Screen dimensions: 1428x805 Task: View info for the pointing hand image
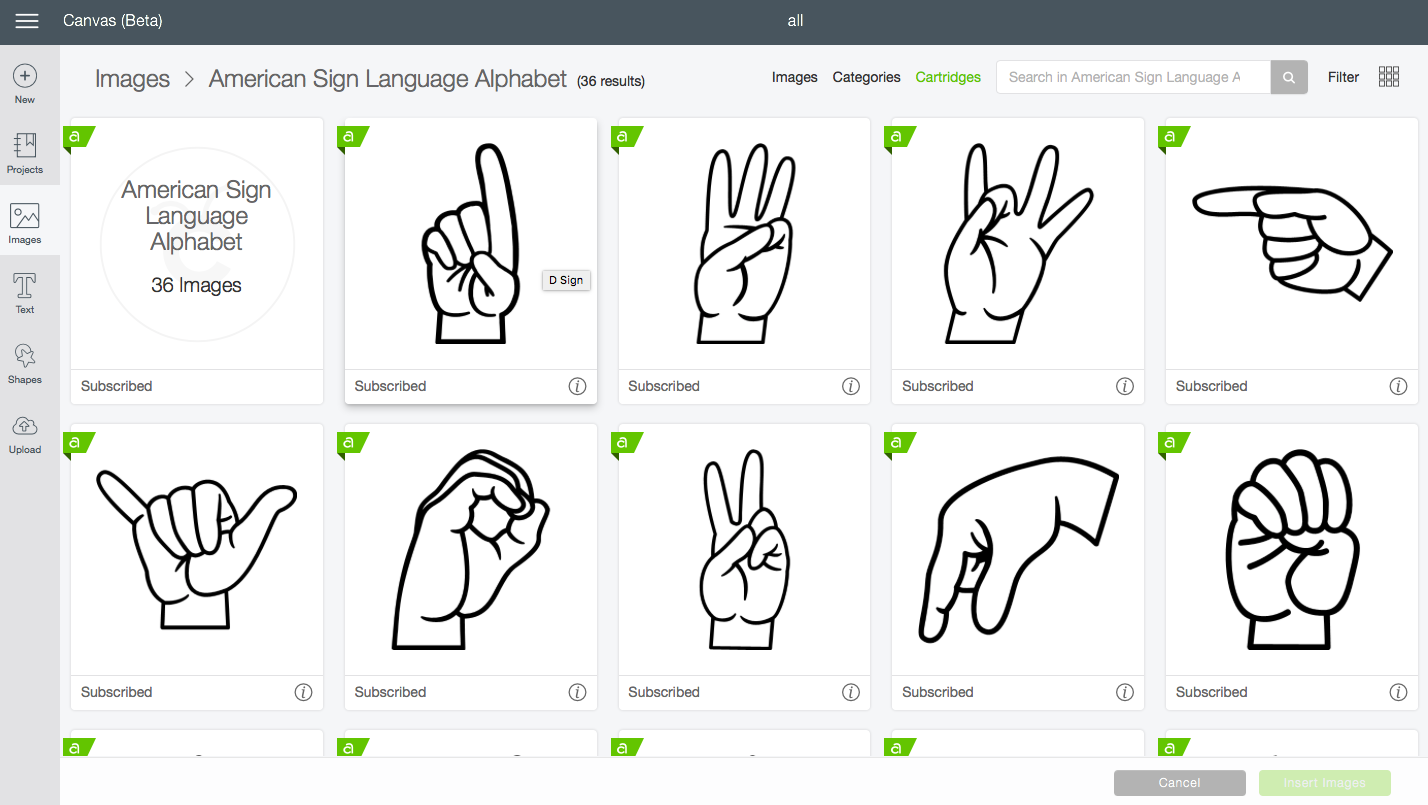(x=1398, y=385)
